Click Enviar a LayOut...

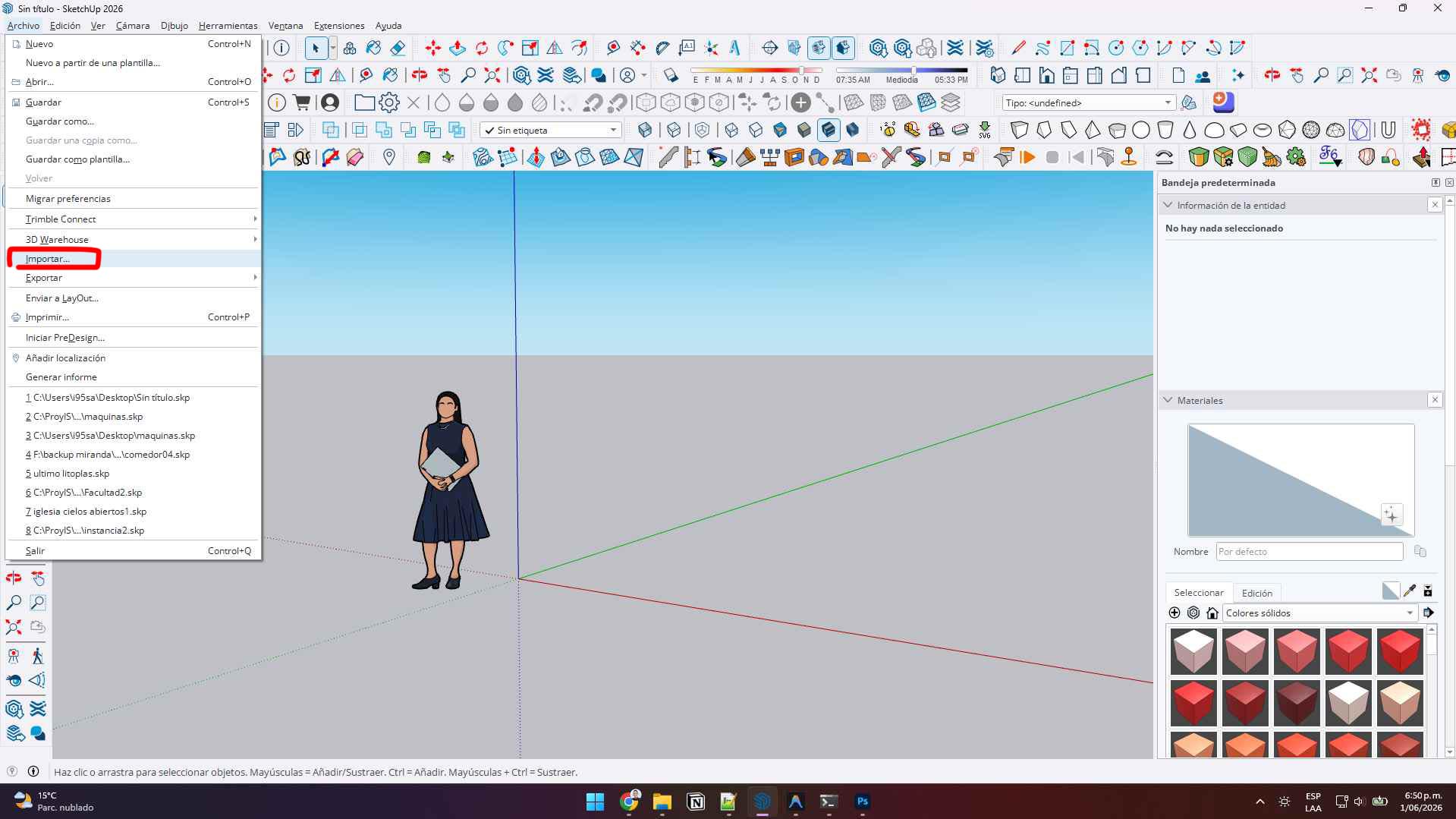(134, 298)
